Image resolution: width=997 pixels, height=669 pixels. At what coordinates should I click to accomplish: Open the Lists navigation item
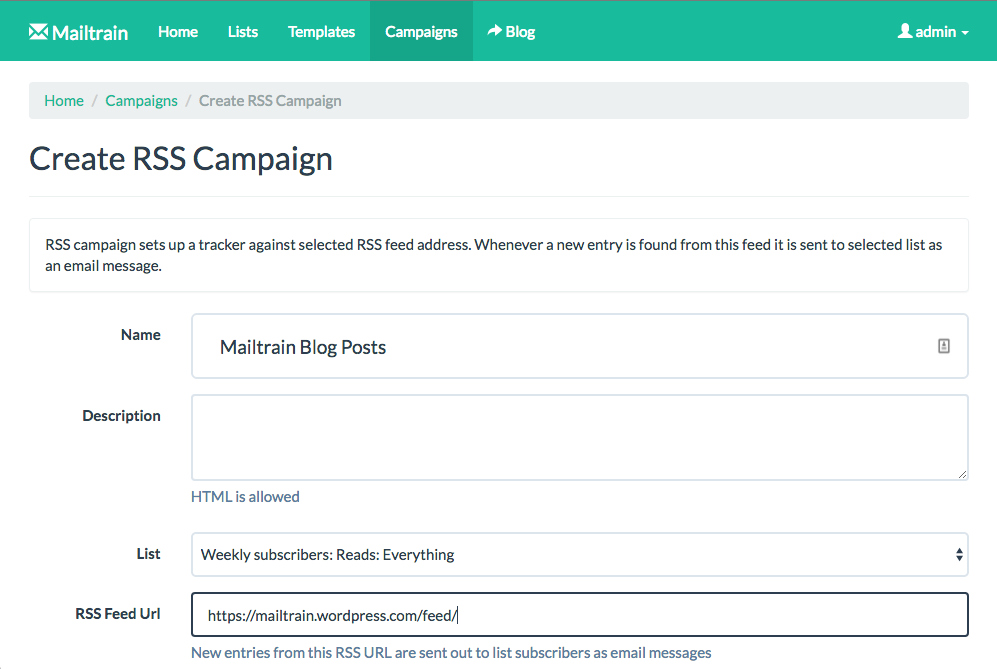tap(243, 31)
